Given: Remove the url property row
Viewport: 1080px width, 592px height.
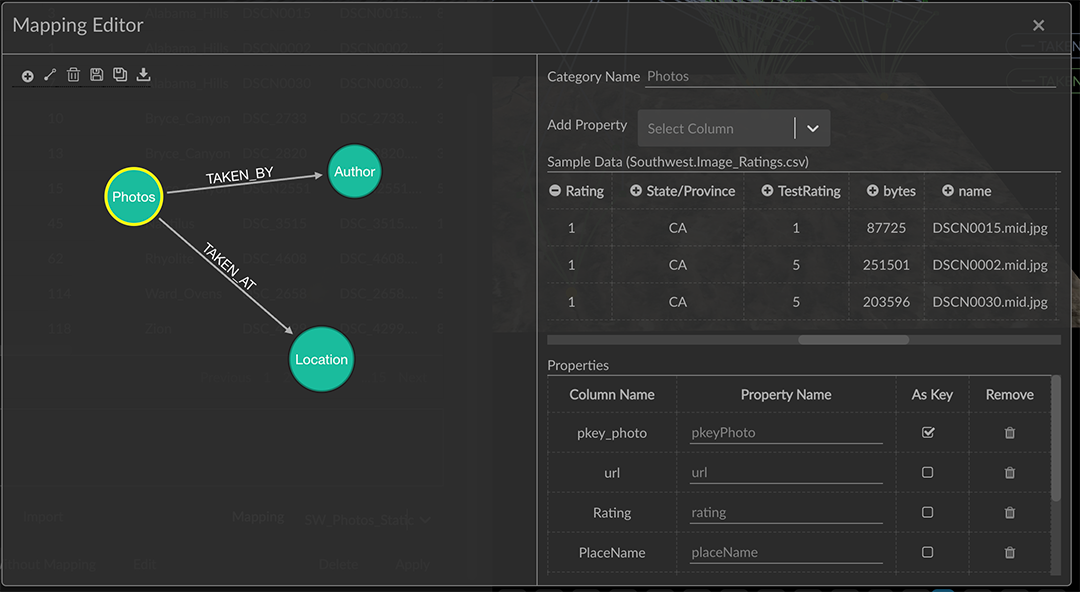Looking at the screenshot, I should (x=1009, y=473).
